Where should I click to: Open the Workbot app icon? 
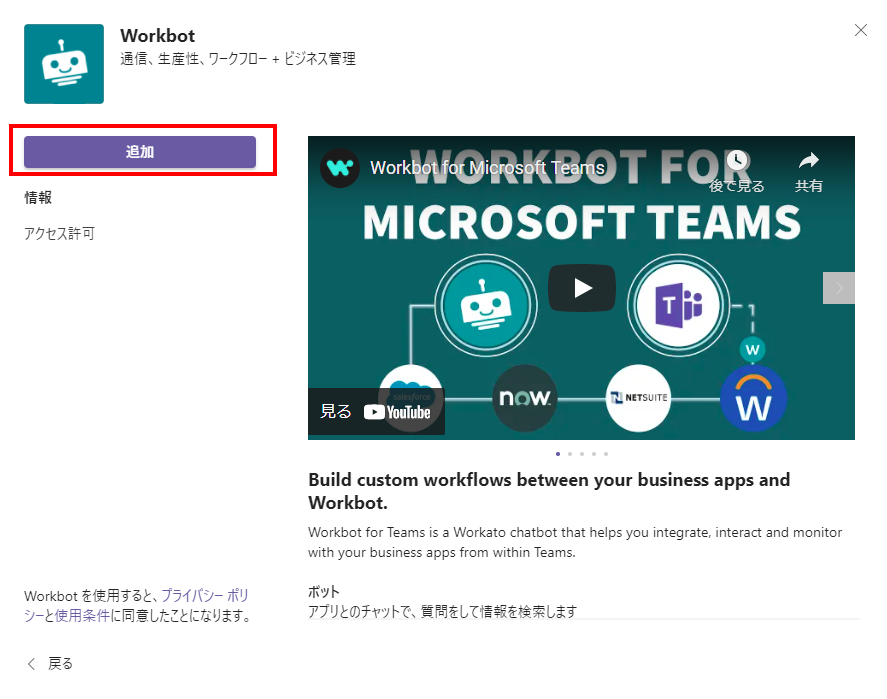pyautogui.click(x=64, y=64)
